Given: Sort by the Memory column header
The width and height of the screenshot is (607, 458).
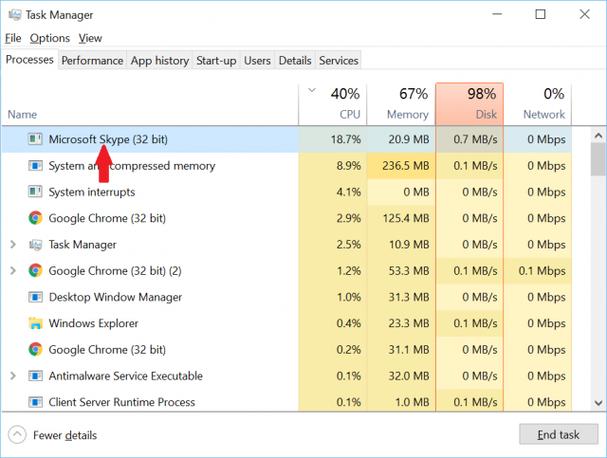Looking at the screenshot, I should tap(401, 104).
